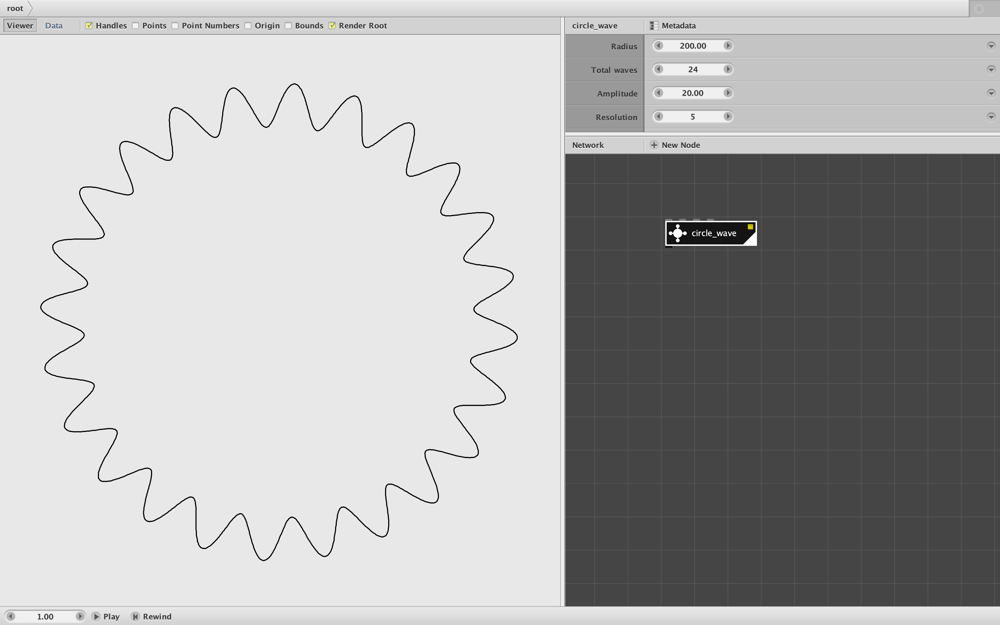This screenshot has width=1000, height=625.
Task: Click the Resolution value field 5
Action: pos(693,117)
